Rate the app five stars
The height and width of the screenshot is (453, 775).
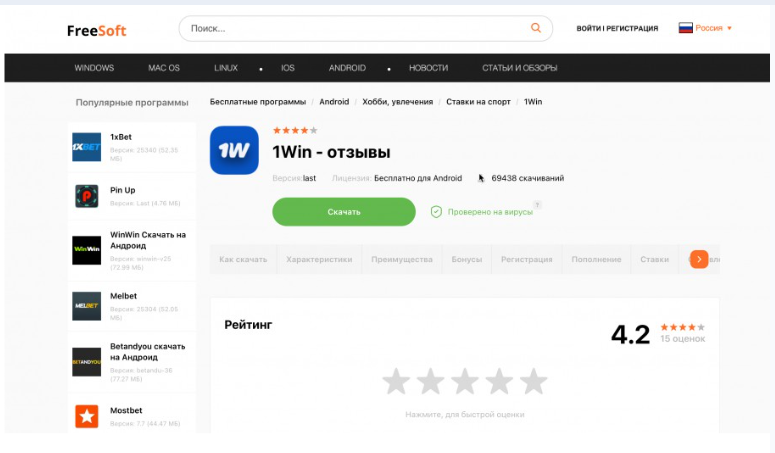point(533,381)
